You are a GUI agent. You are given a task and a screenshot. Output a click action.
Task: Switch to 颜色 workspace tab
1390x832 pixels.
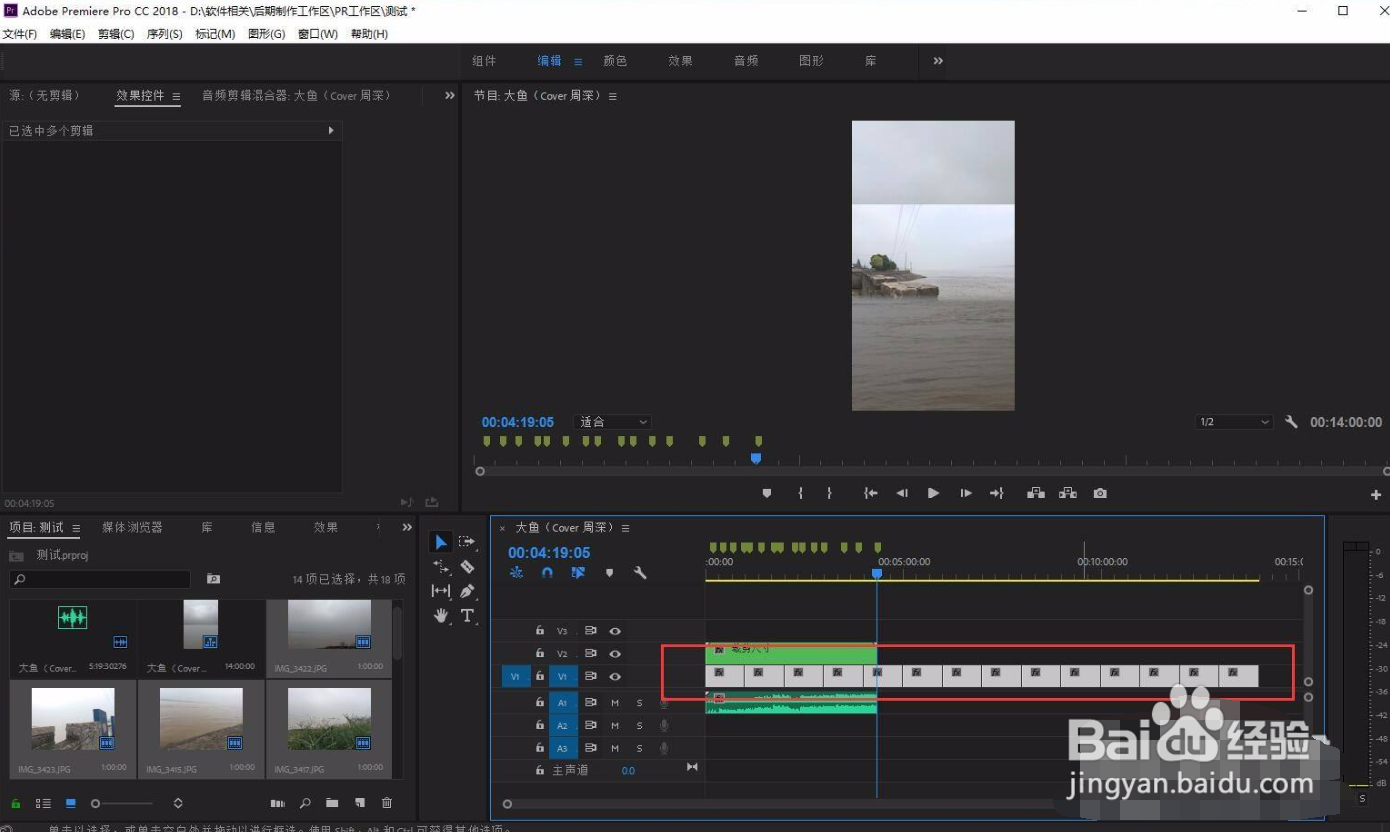(x=615, y=61)
